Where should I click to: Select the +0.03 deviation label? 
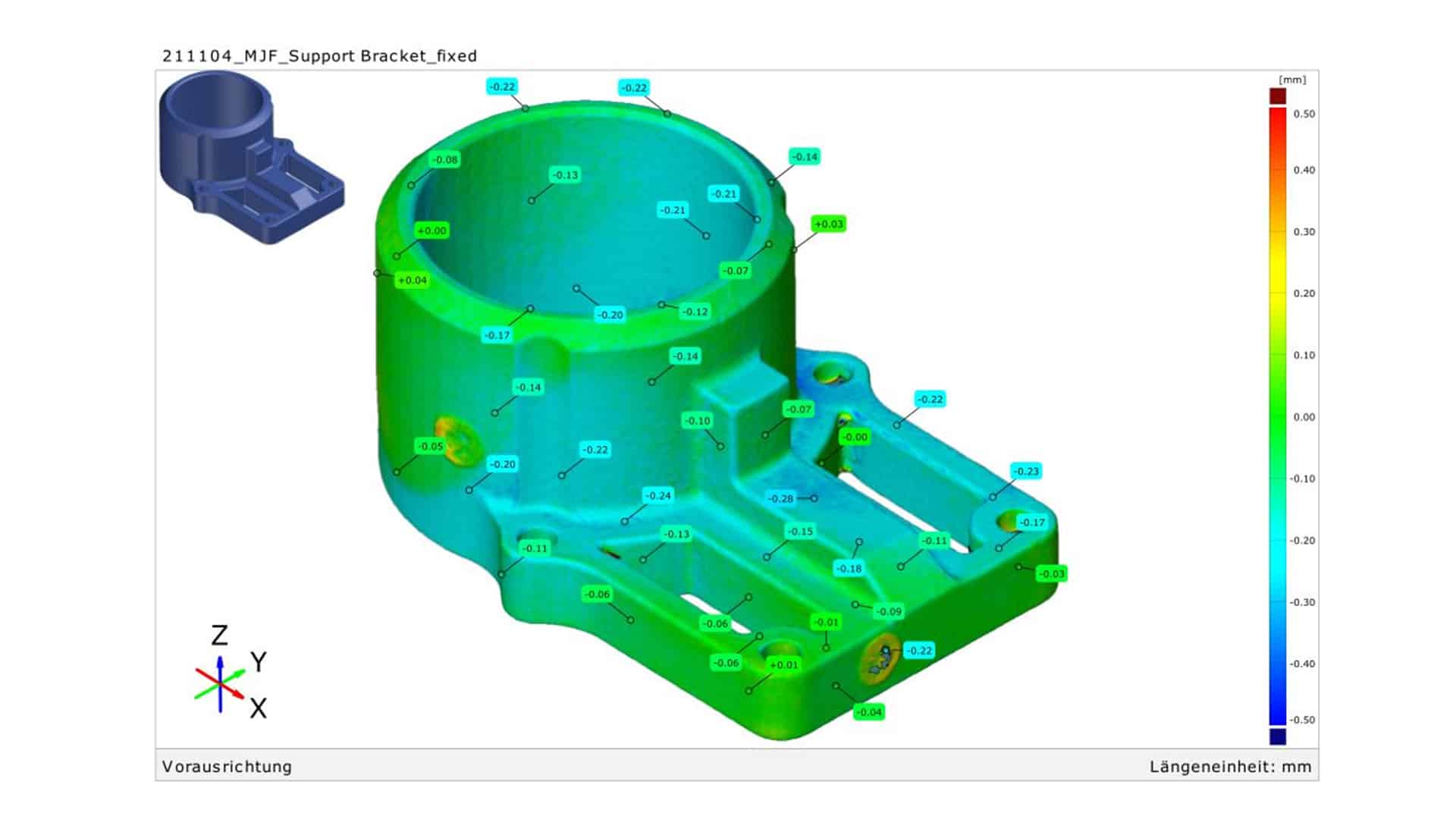(828, 224)
